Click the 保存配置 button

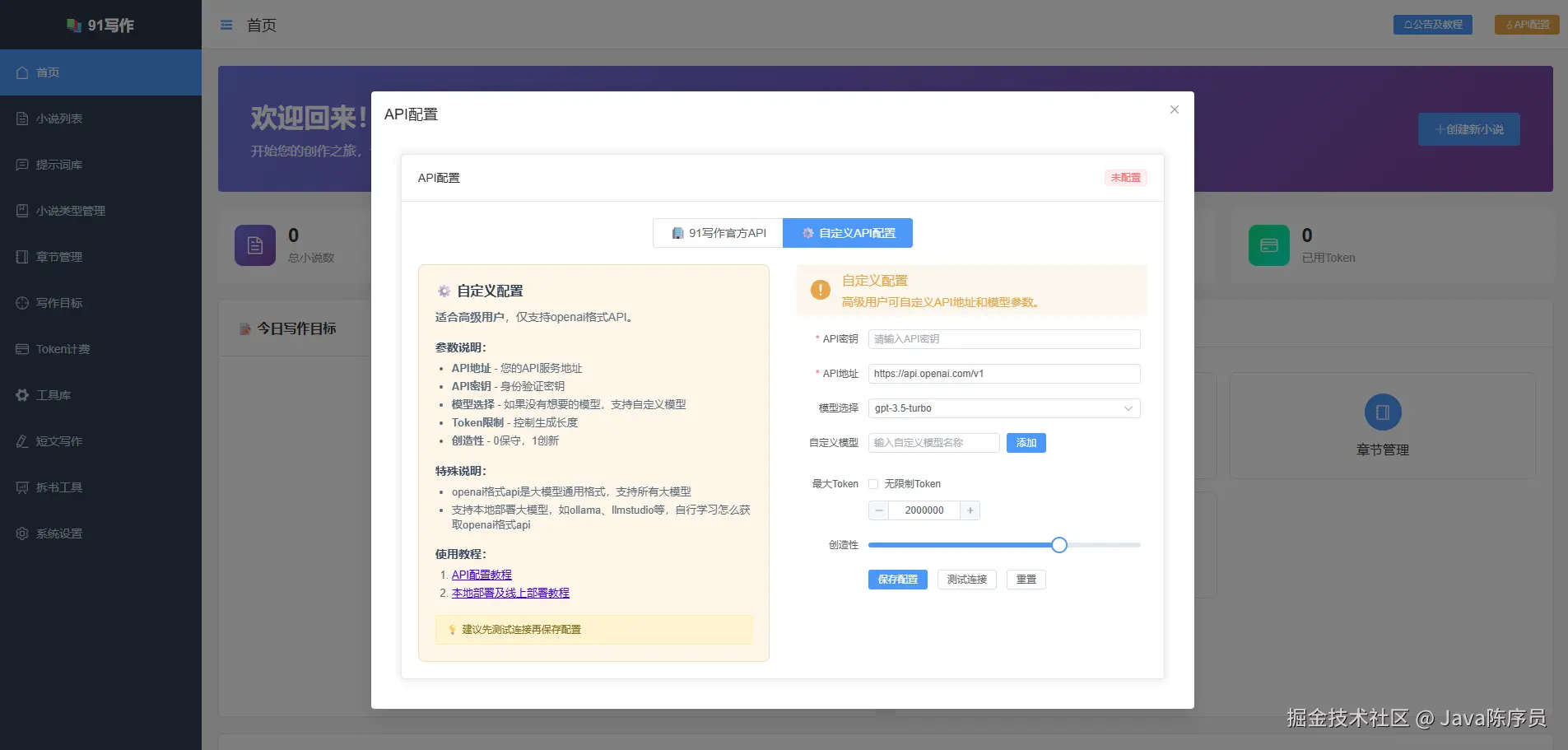898,580
